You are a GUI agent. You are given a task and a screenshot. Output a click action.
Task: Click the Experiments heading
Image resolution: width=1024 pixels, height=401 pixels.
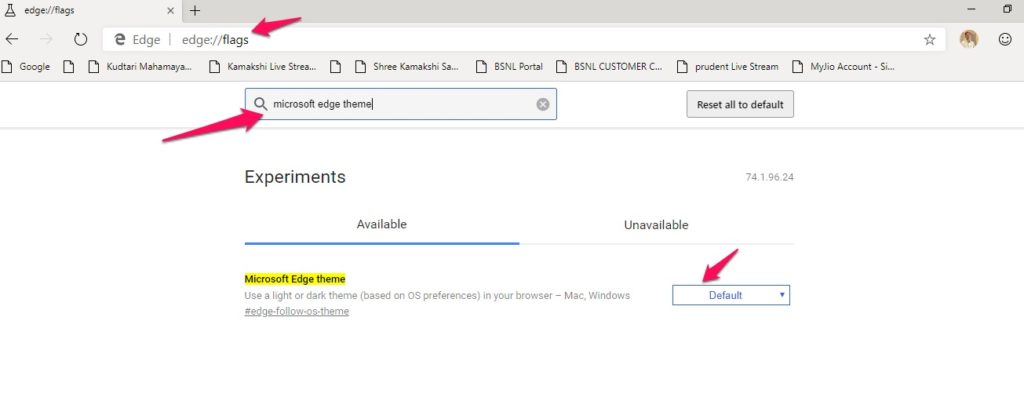[295, 177]
